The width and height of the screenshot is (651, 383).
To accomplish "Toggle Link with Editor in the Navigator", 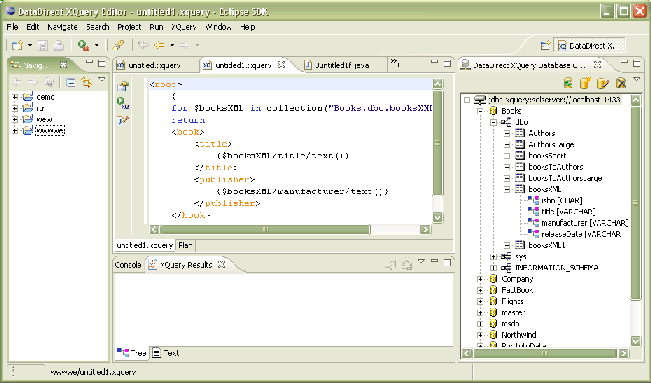I will tap(86, 83).
